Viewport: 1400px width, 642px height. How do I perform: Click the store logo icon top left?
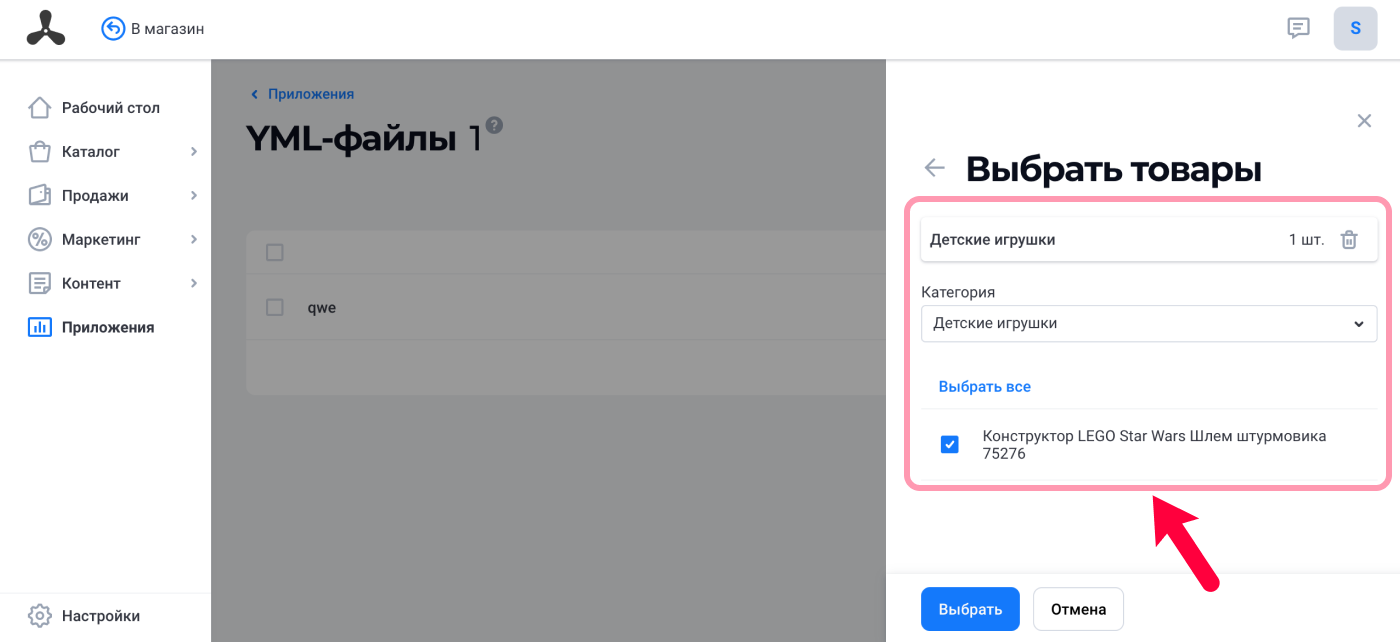46,29
